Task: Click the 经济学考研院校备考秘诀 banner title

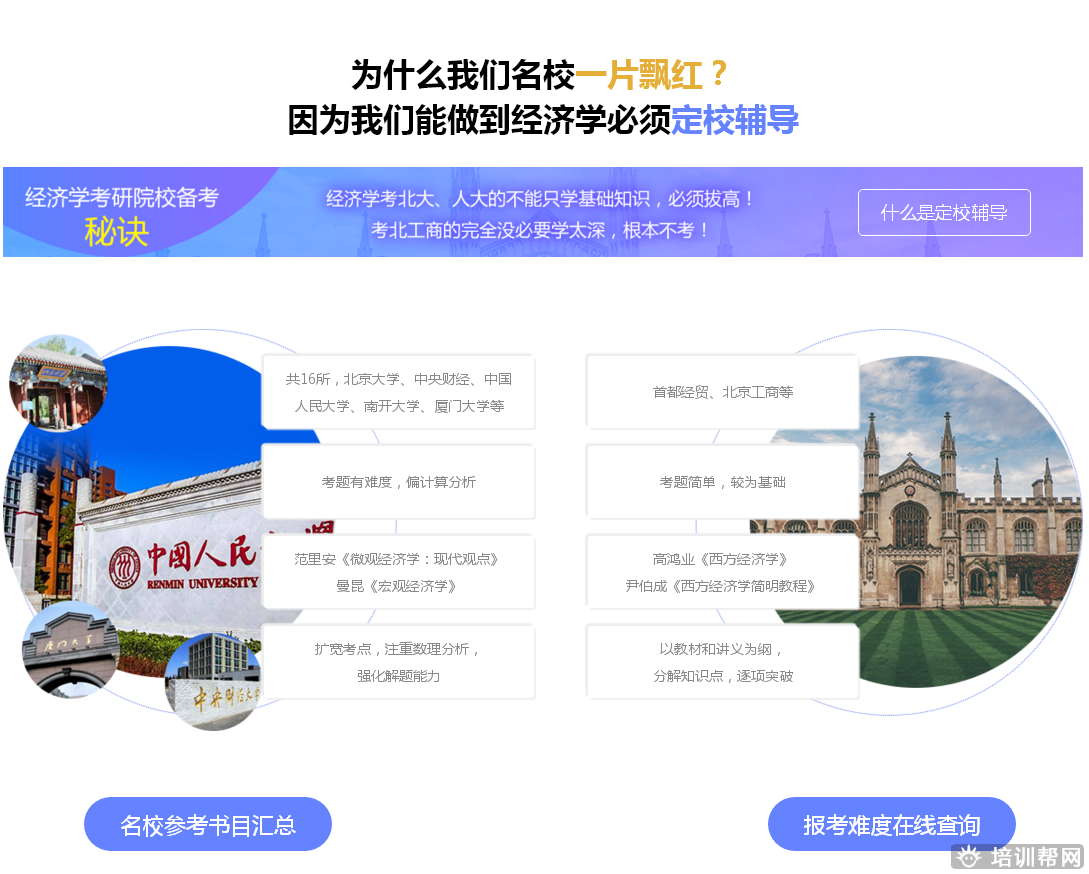Action: click(121, 215)
